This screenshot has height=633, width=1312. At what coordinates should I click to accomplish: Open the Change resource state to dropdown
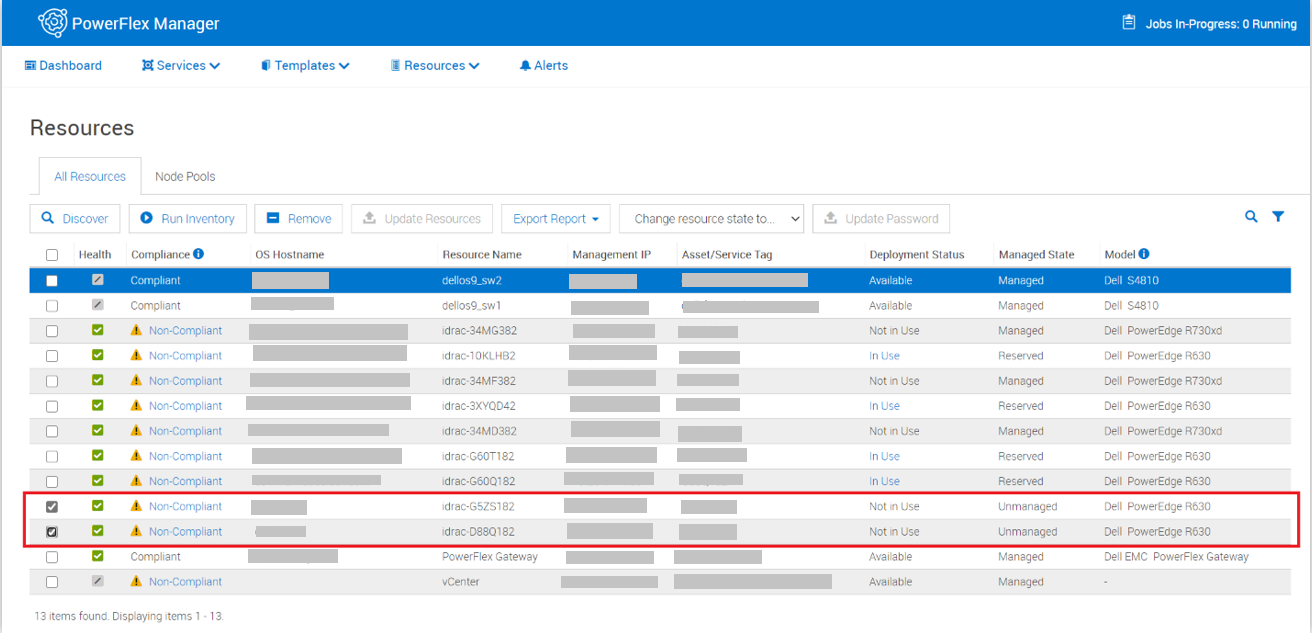711,218
